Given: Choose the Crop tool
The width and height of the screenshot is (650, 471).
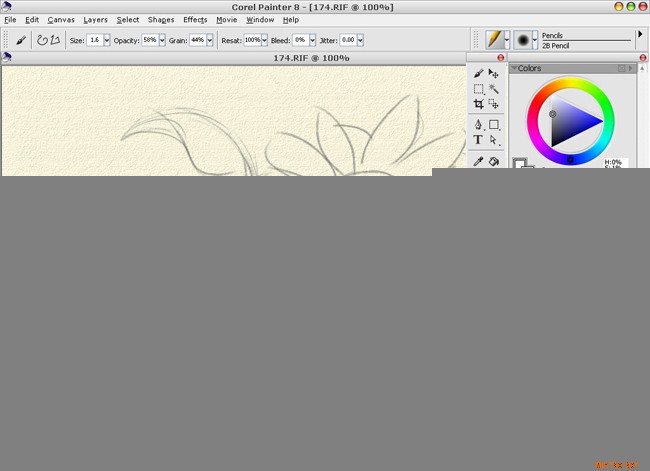Looking at the screenshot, I should pyautogui.click(x=478, y=104).
